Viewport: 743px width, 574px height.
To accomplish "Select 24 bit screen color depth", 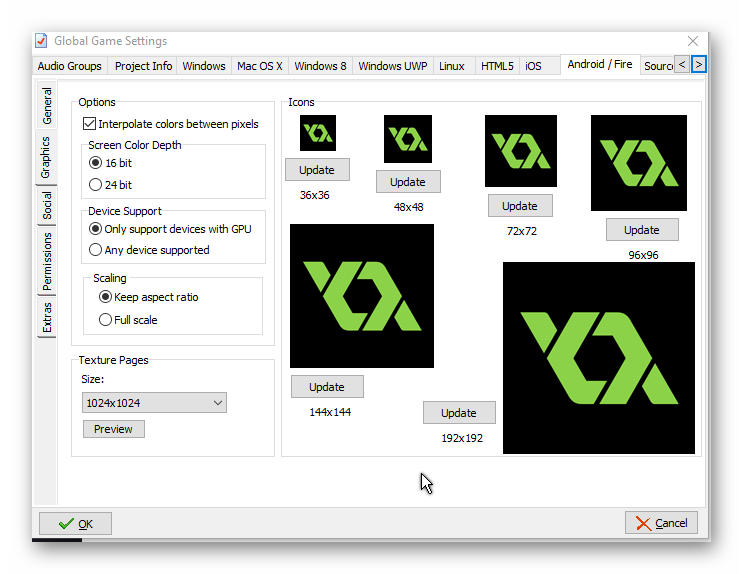I will pyautogui.click(x=96, y=184).
